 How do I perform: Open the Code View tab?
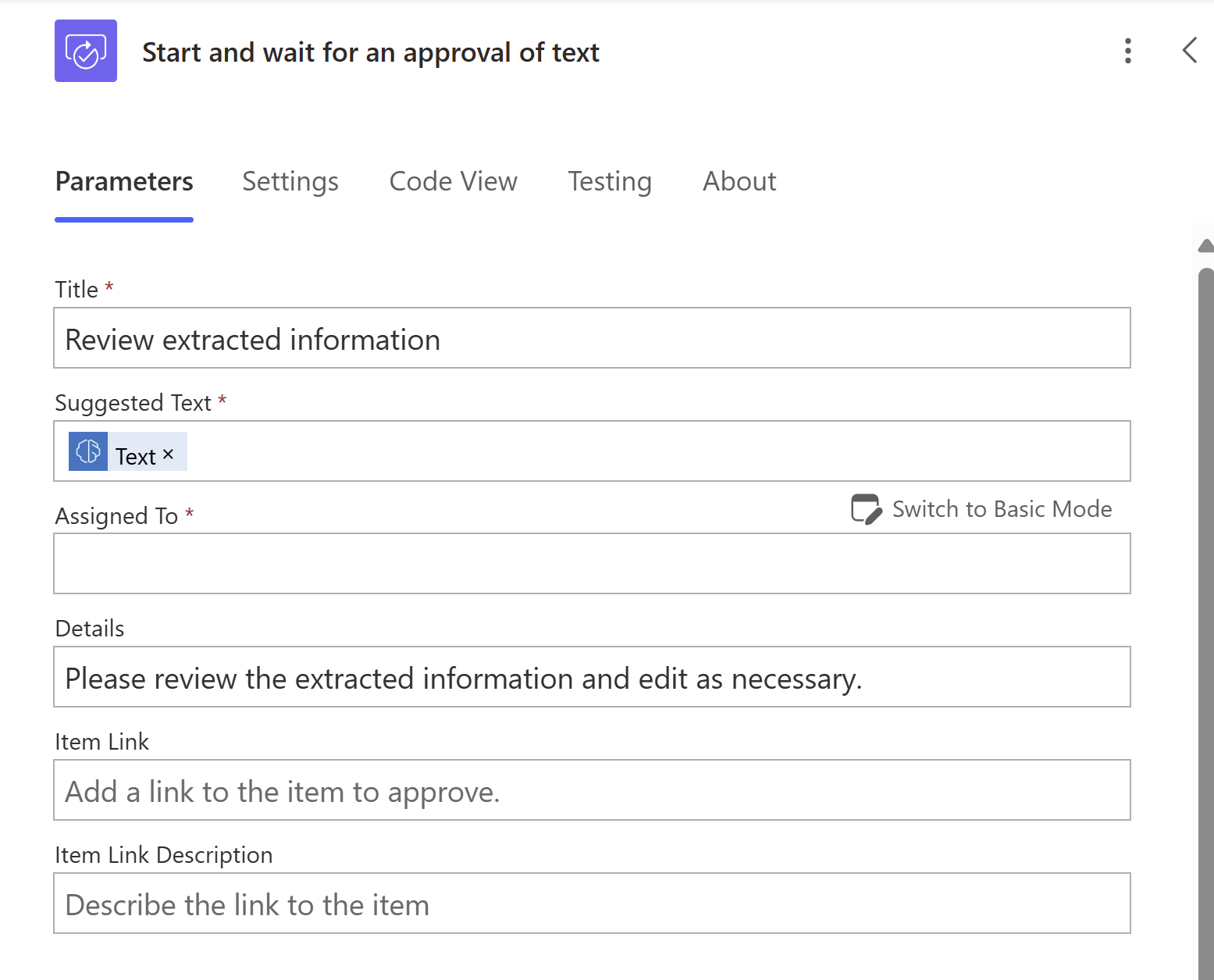tap(453, 181)
